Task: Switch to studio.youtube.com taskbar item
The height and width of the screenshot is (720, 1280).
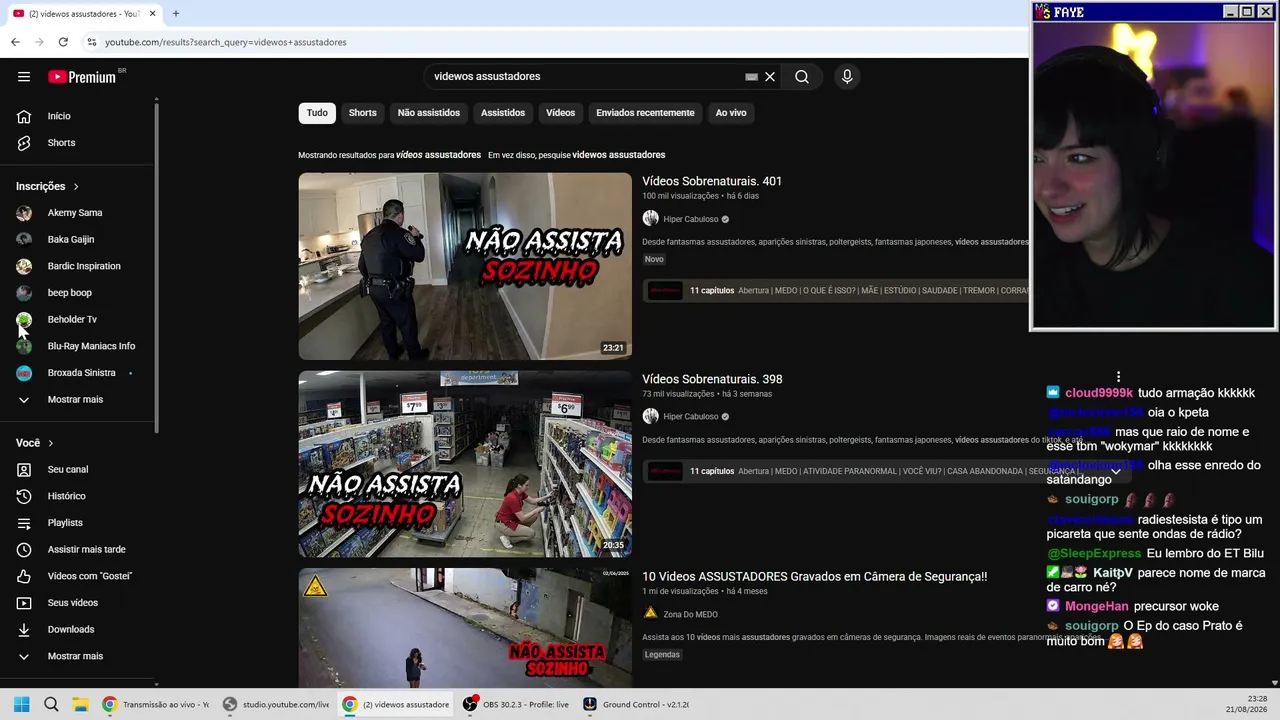Action: [276, 704]
